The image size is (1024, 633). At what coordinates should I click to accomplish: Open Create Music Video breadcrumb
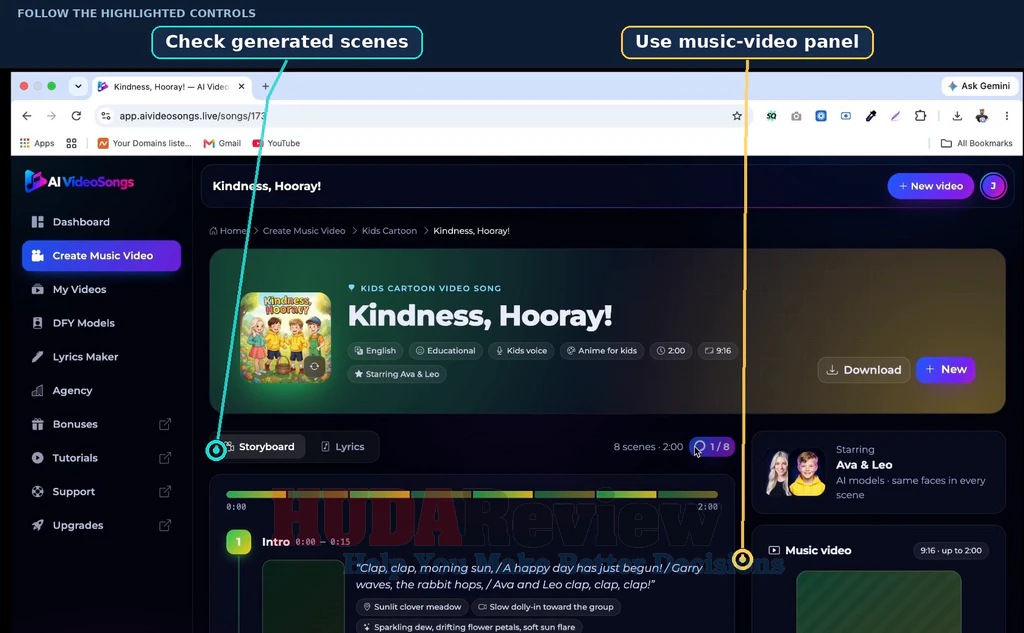pos(304,231)
